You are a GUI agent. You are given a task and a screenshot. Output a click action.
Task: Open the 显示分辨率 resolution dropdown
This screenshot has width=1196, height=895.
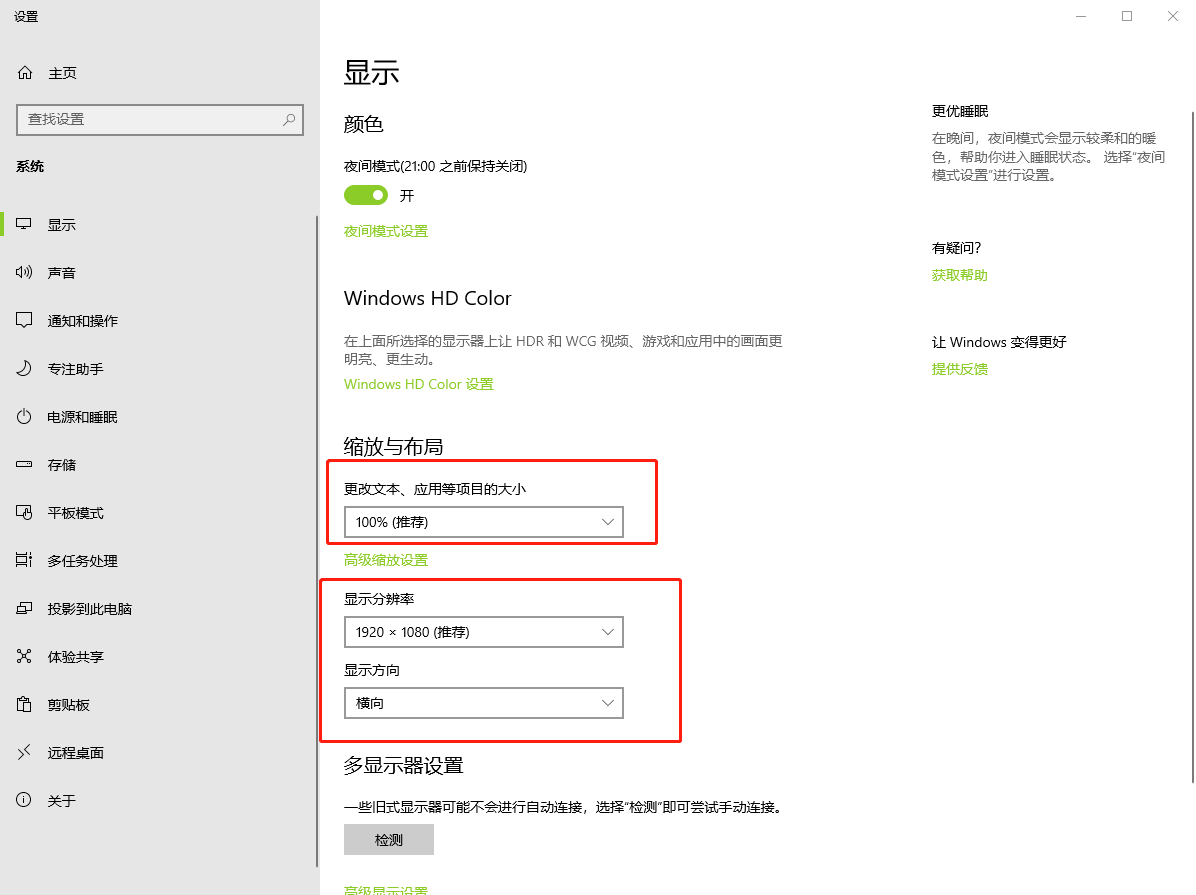point(483,631)
